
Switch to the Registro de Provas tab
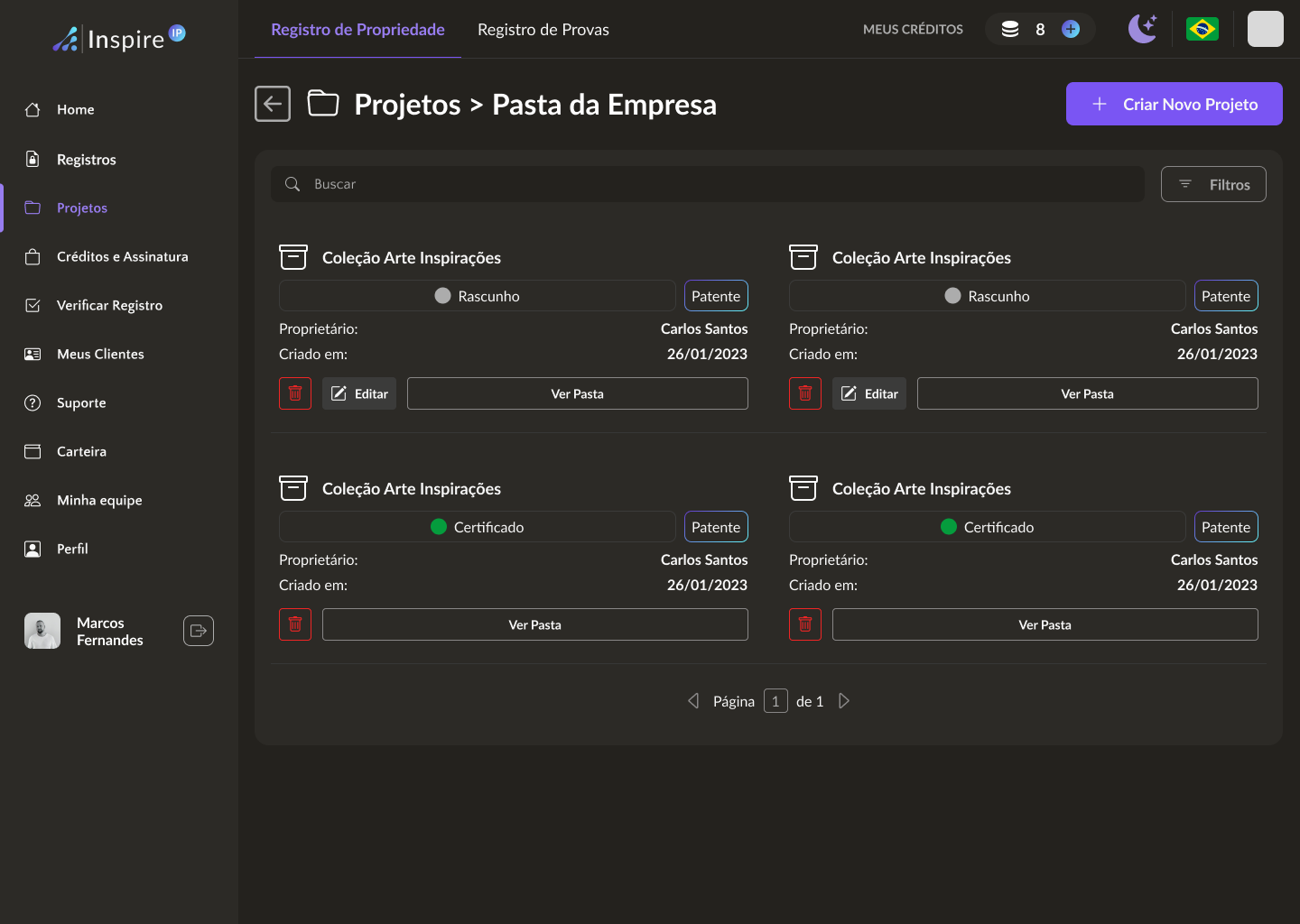pos(543,30)
